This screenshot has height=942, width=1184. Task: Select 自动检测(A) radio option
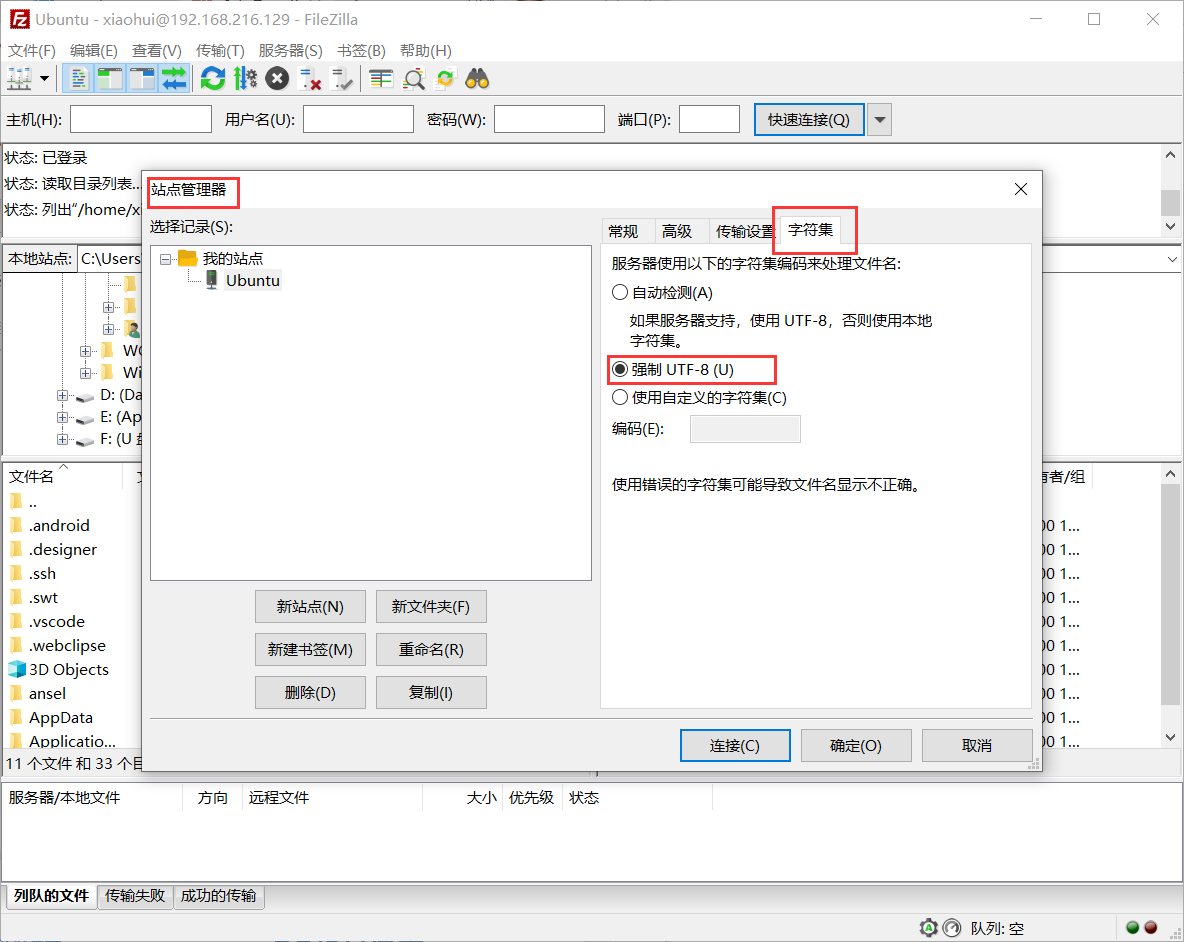pos(620,292)
